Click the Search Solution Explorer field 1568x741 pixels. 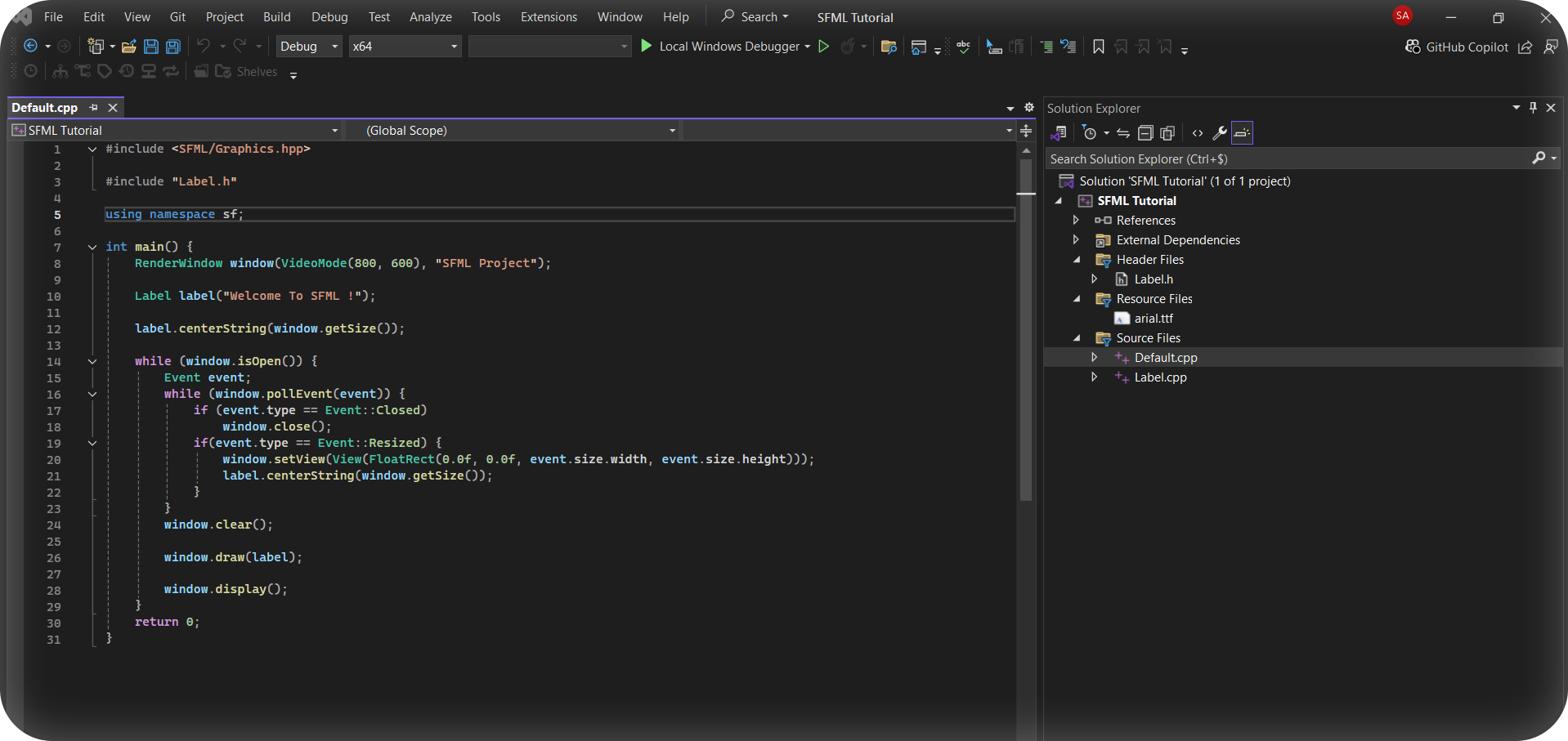tap(1288, 159)
